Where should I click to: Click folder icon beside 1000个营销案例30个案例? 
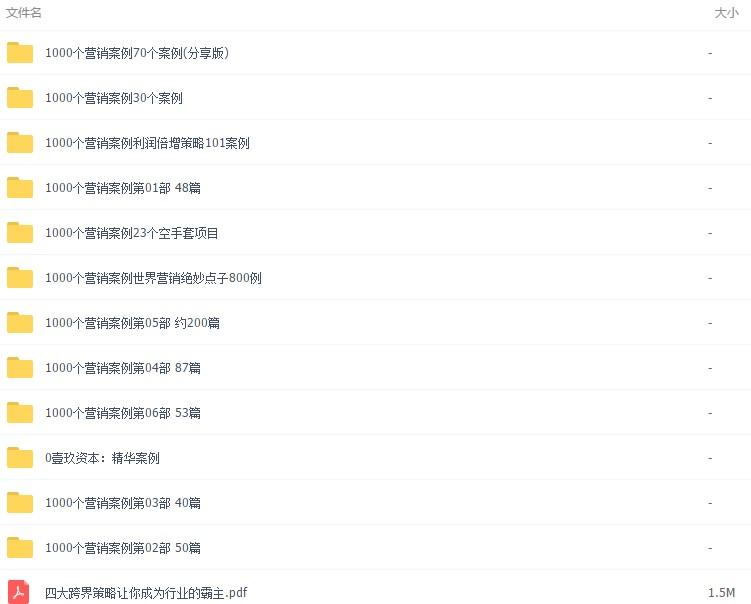pyautogui.click(x=20, y=98)
